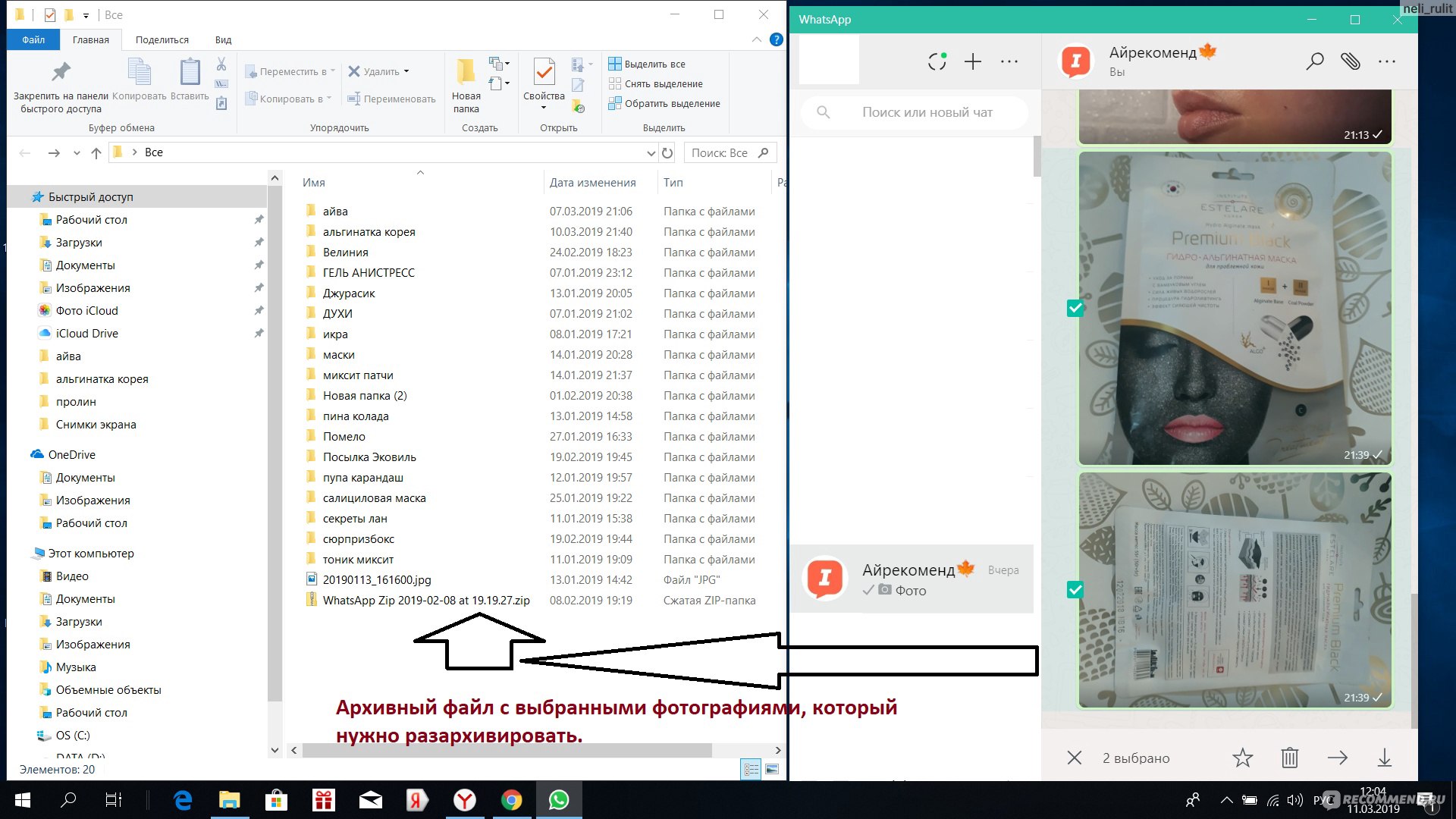Click the attach paperclip icon
This screenshot has height=819, width=1456.
[1351, 61]
